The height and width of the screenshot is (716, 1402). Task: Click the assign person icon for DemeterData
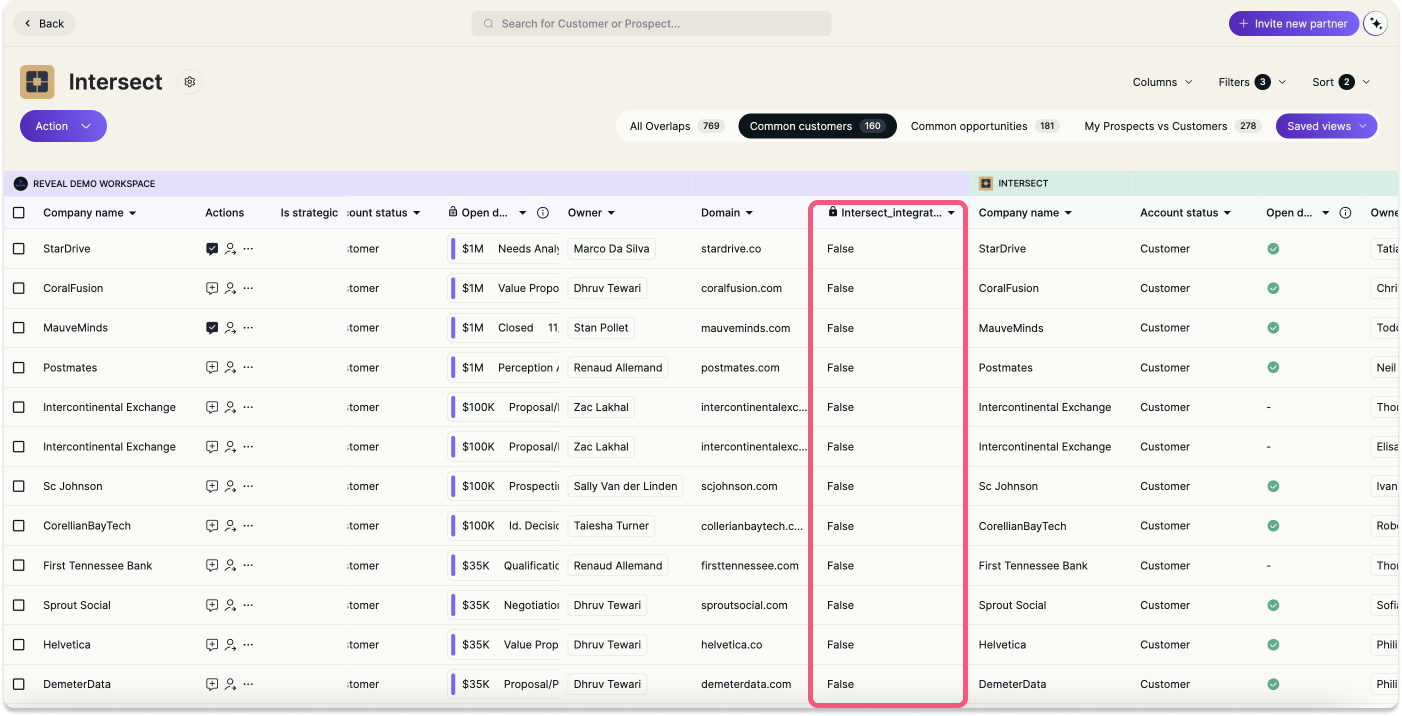click(230, 685)
